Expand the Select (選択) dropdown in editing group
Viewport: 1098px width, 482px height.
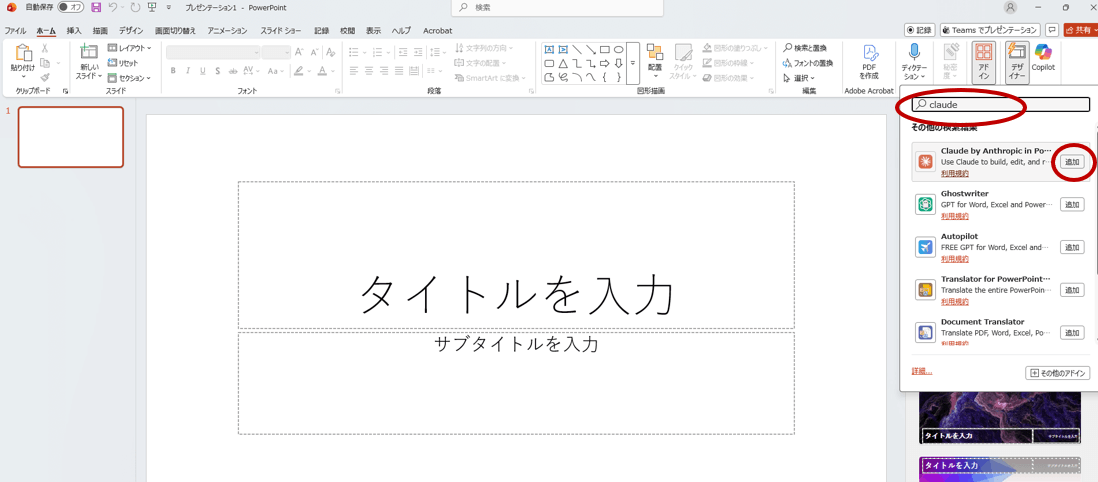pos(800,78)
